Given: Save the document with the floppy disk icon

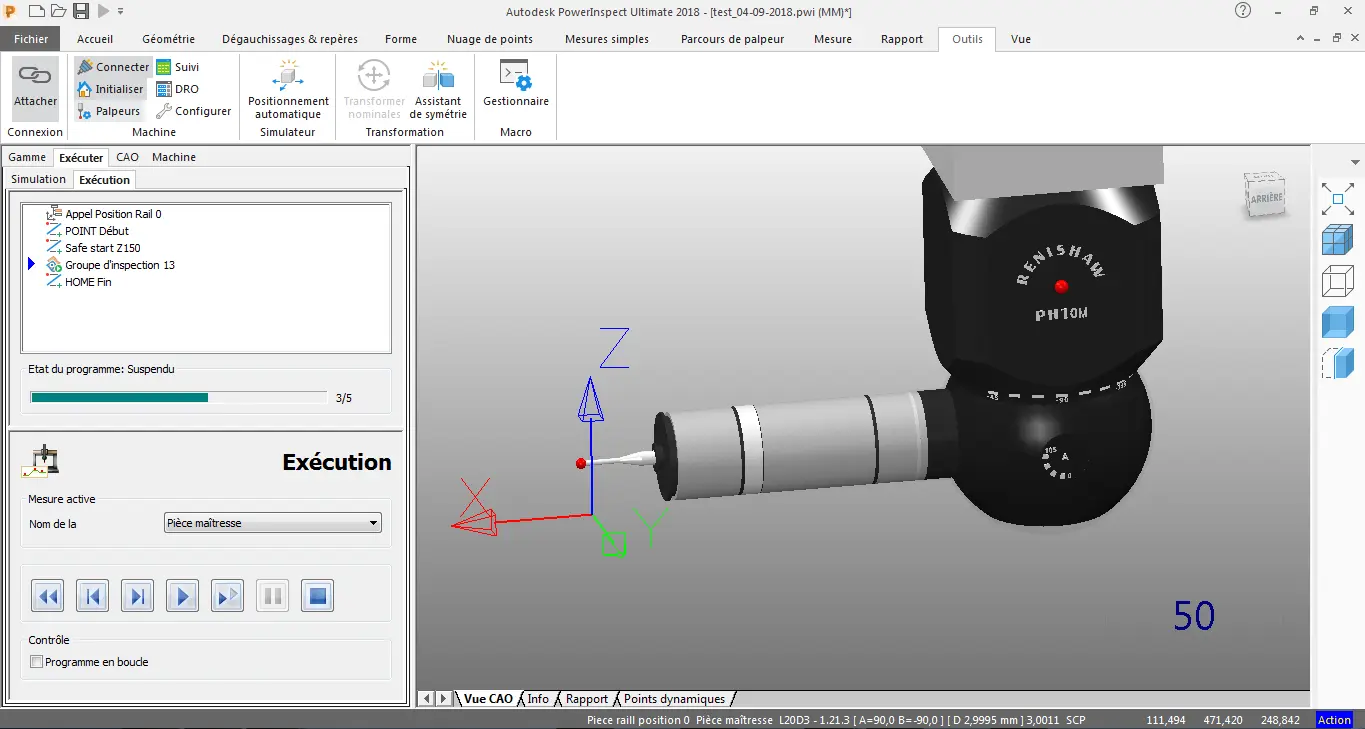Looking at the screenshot, I should pos(81,11).
